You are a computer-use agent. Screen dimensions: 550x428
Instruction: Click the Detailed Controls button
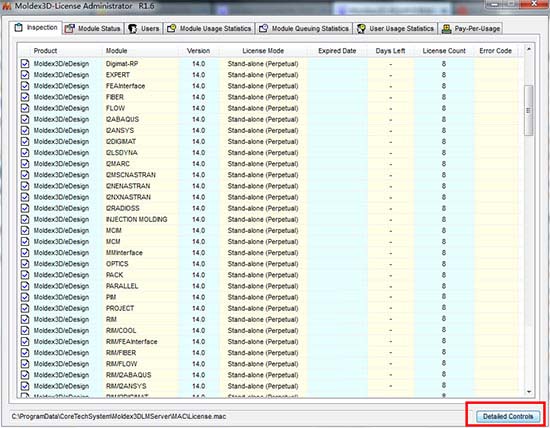tap(508, 416)
